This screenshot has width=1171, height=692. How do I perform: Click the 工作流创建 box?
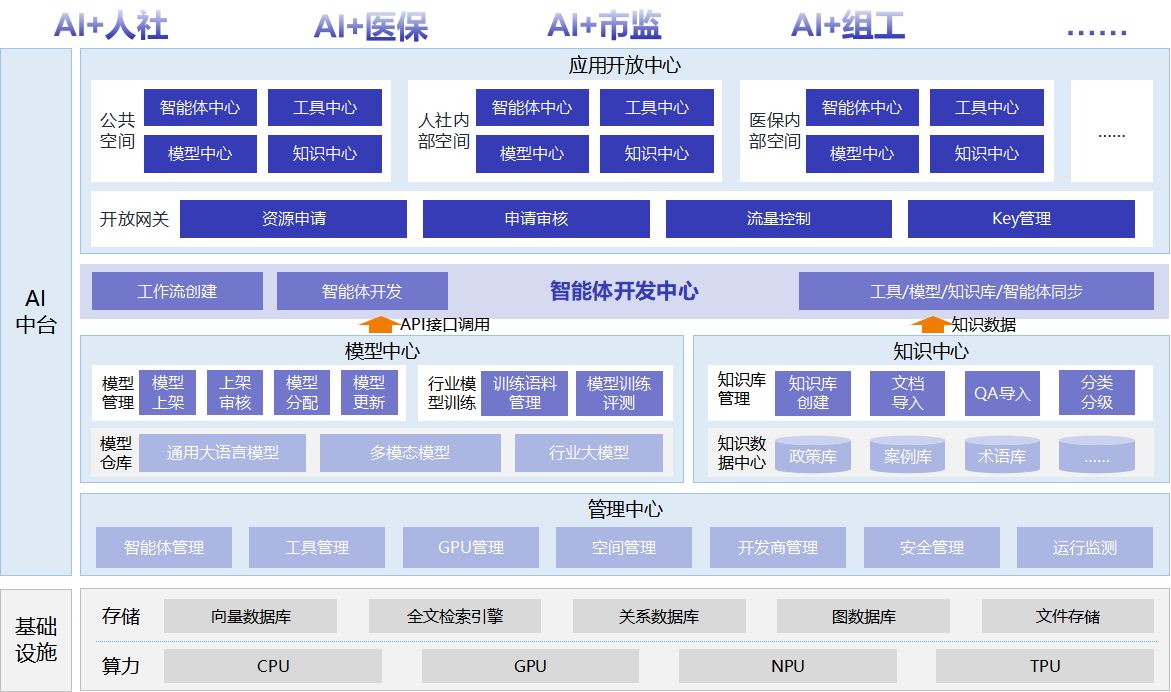point(177,291)
